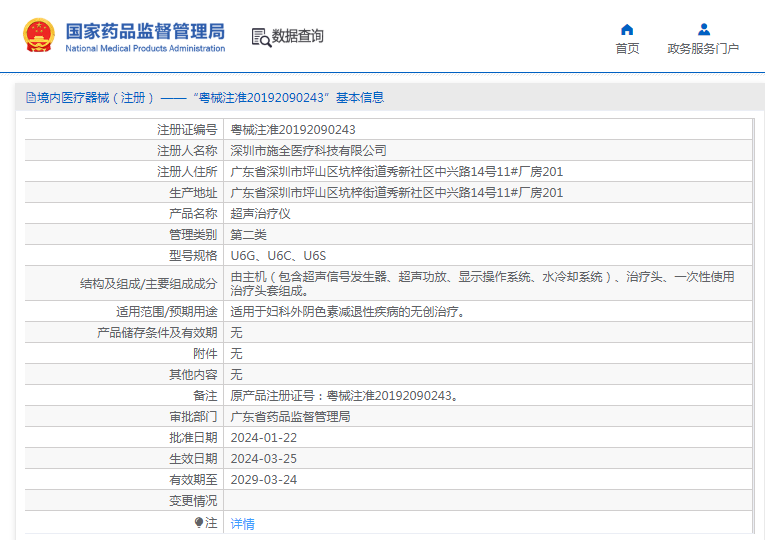Open 政务服务门户 user icon
This screenshot has width=765, height=540.
704,30
